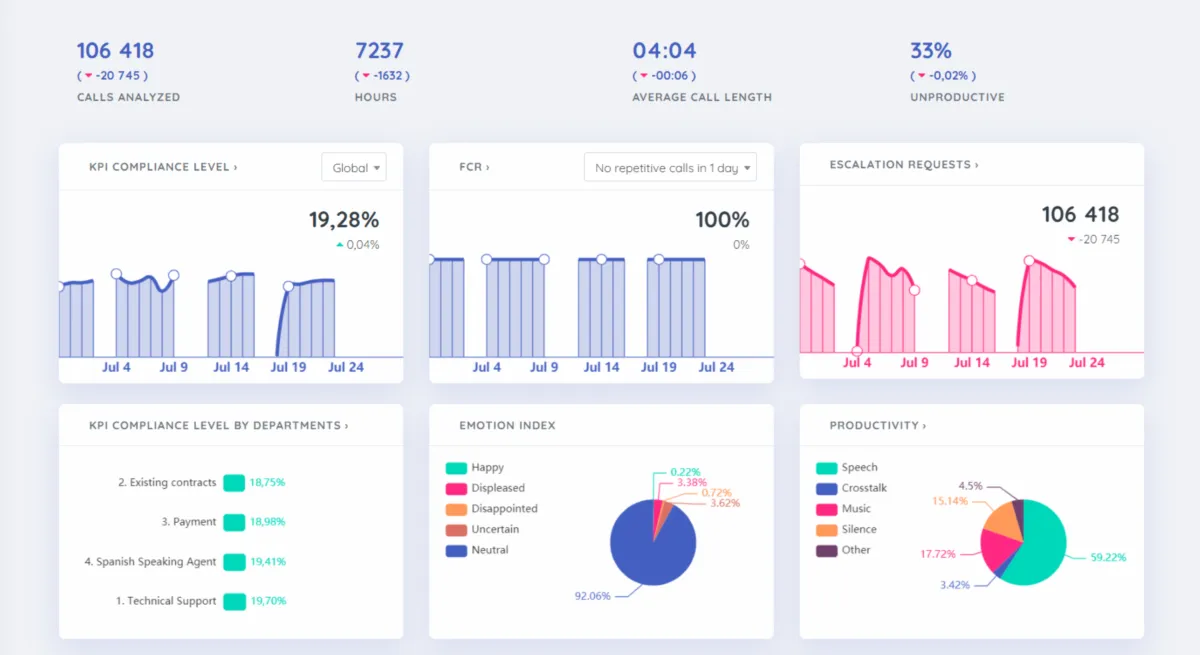The height and width of the screenshot is (655, 1200).
Task: Open the Global dropdown in KPI Compliance Level
Action: pyautogui.click(x=354, y=168)
